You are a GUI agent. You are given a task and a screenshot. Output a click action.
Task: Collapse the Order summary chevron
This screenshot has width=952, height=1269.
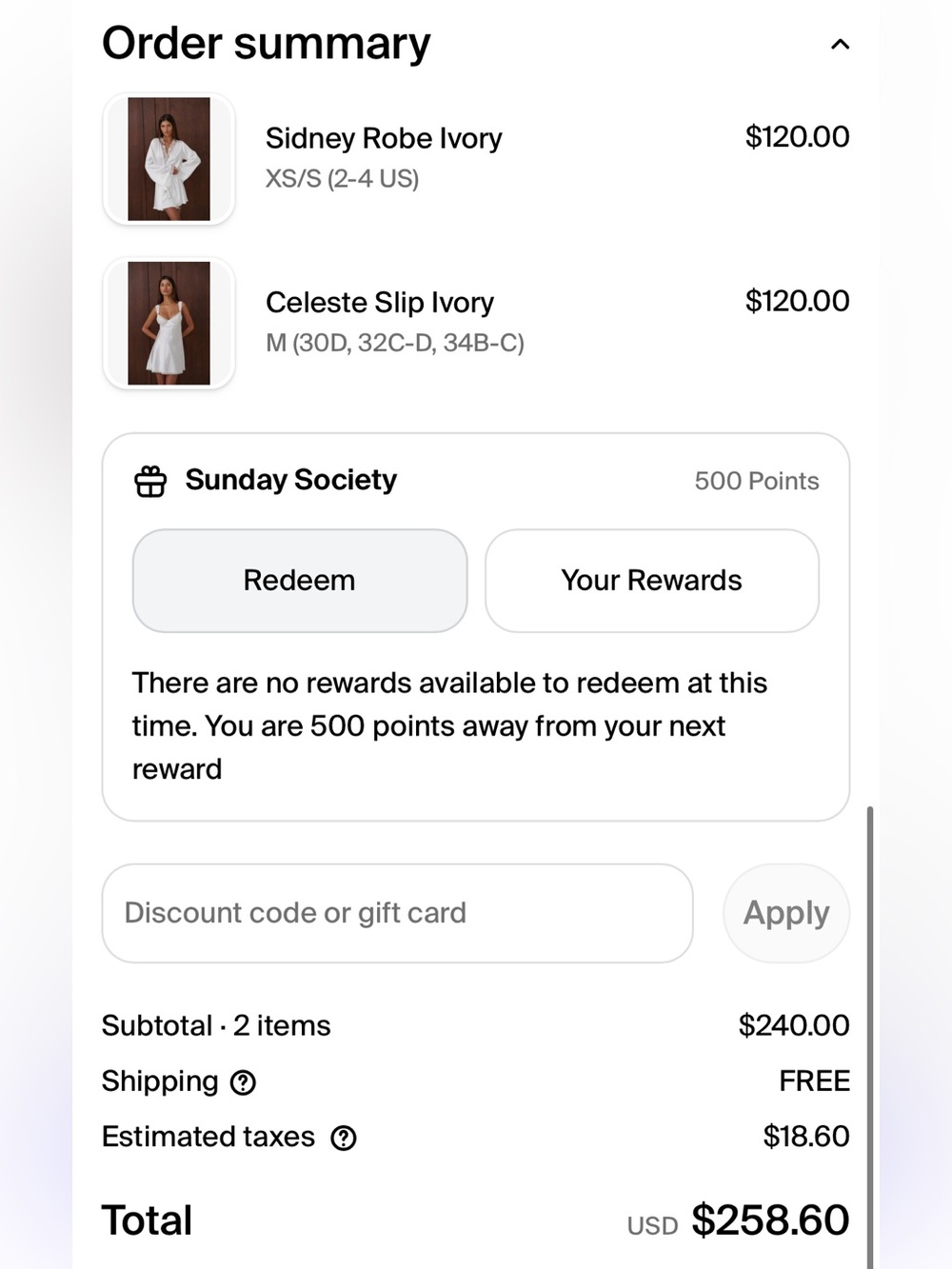pos(840,45)
